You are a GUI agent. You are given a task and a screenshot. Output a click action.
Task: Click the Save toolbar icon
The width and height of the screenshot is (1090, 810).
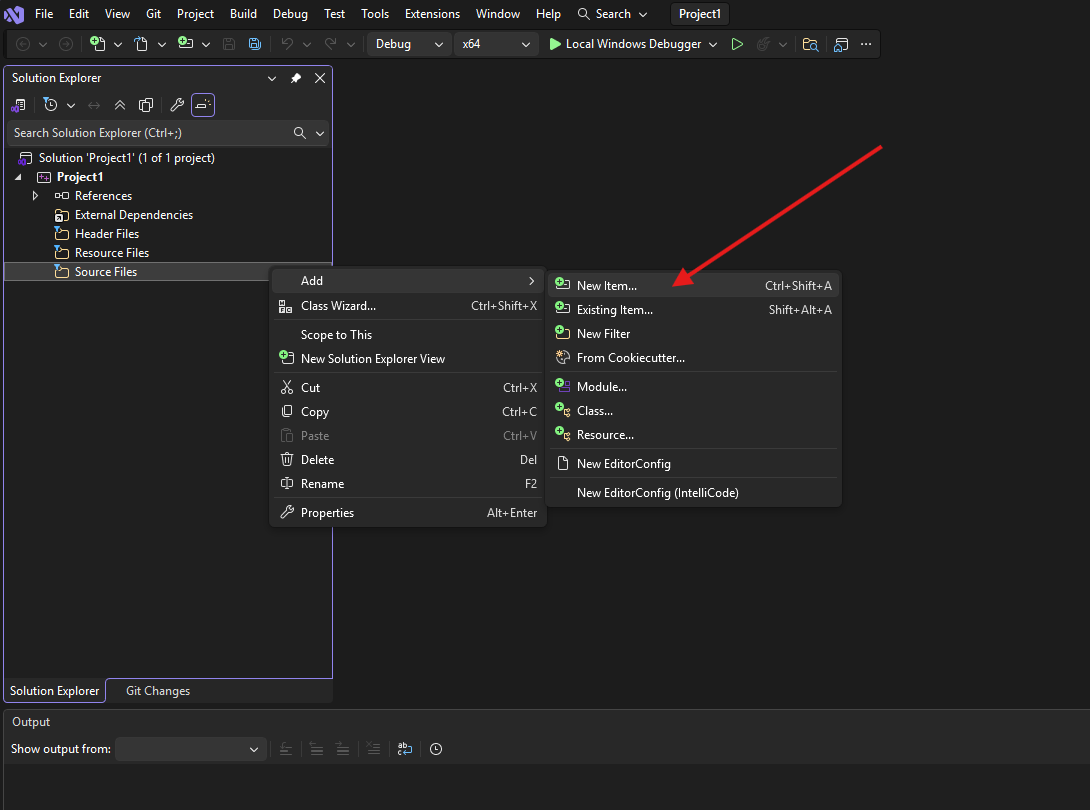point(229,44)
